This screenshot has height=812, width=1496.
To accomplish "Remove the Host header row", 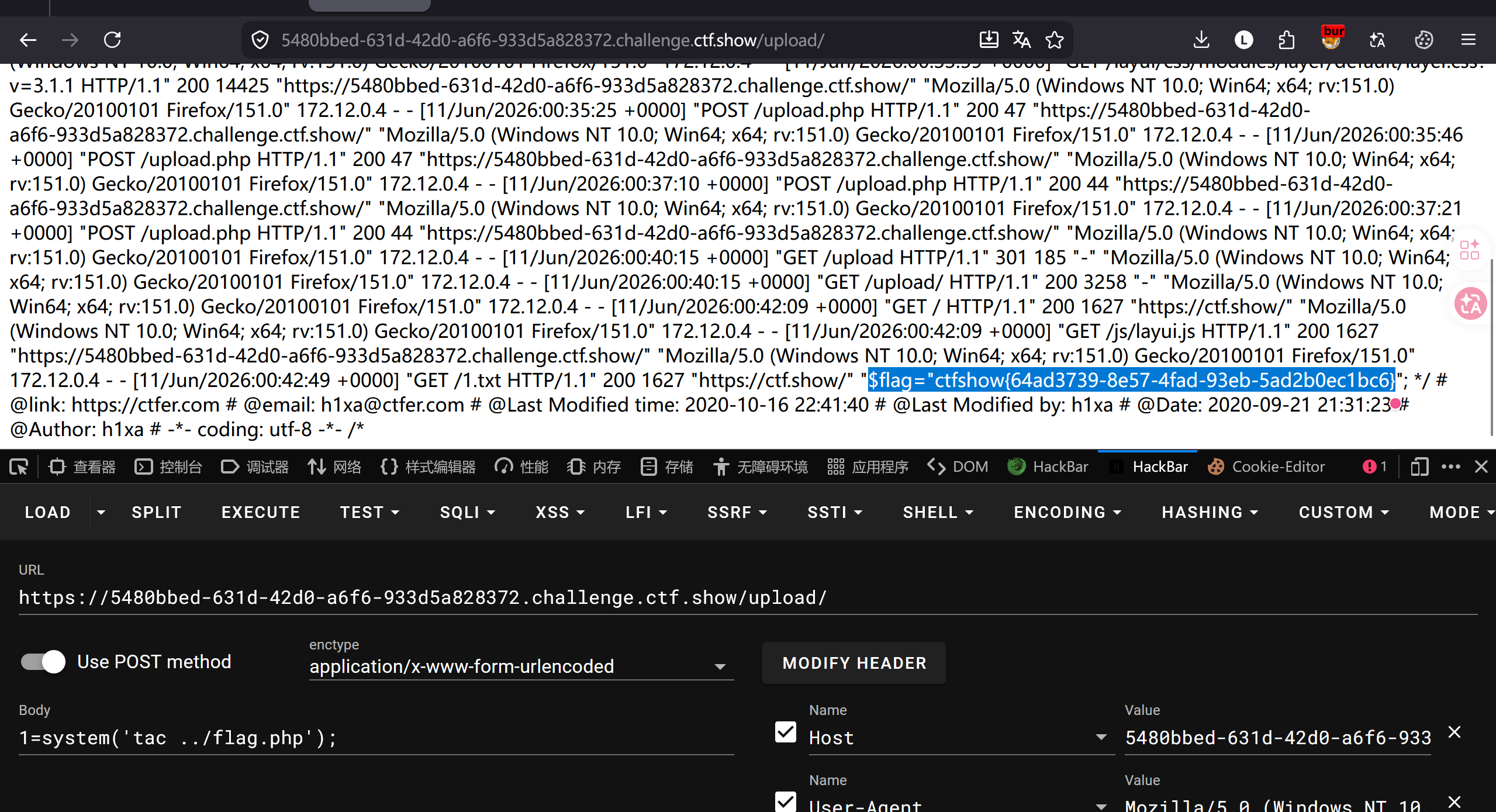I will [x=1454, y=732].
